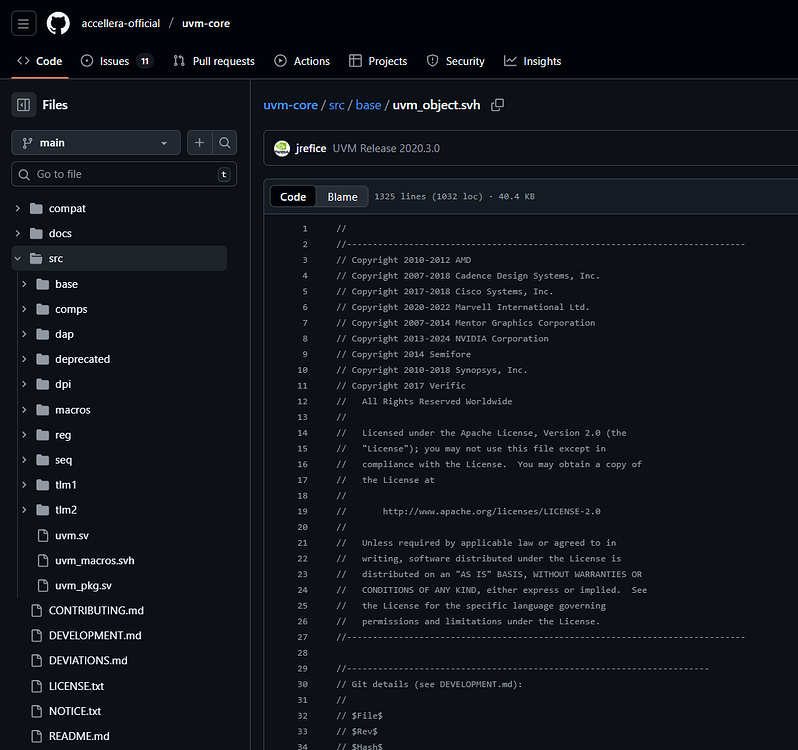Copy the file path with copy icon
The image size is (798, 750).
coord(498,105)
